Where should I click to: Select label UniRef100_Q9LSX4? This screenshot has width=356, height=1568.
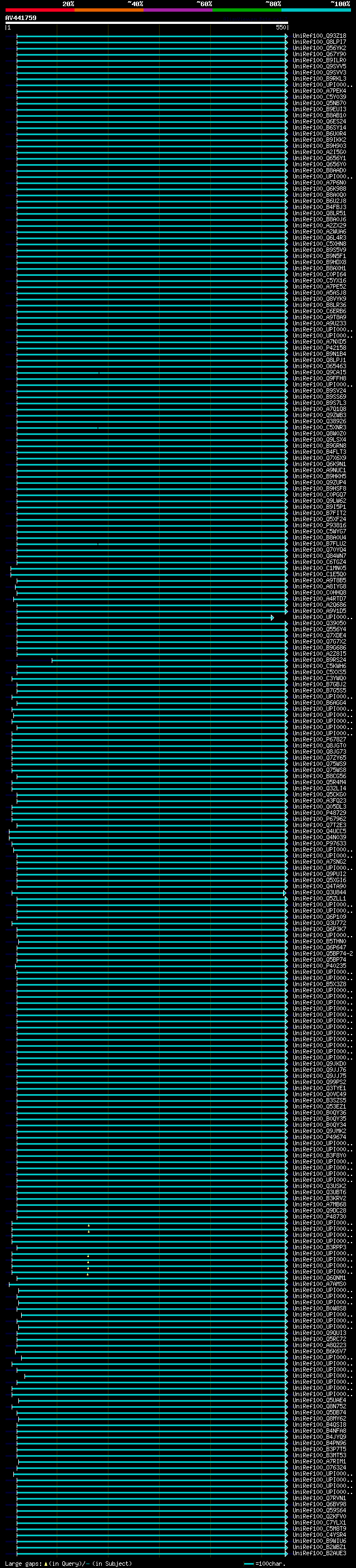(x=319, y=439)
